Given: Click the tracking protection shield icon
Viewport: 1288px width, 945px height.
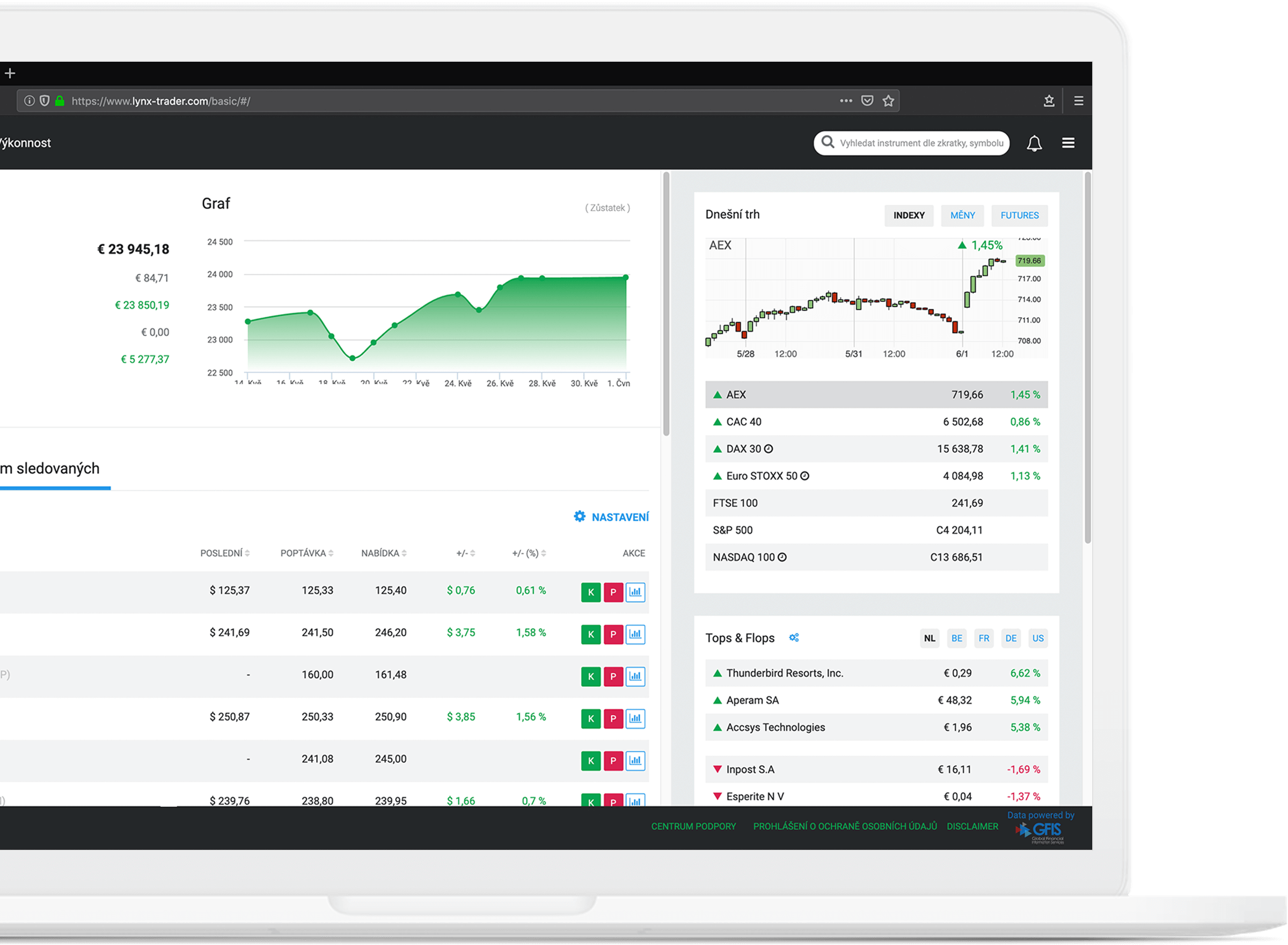Looking at the screenshot, I should pyautogui.click(x=45, y=101).
